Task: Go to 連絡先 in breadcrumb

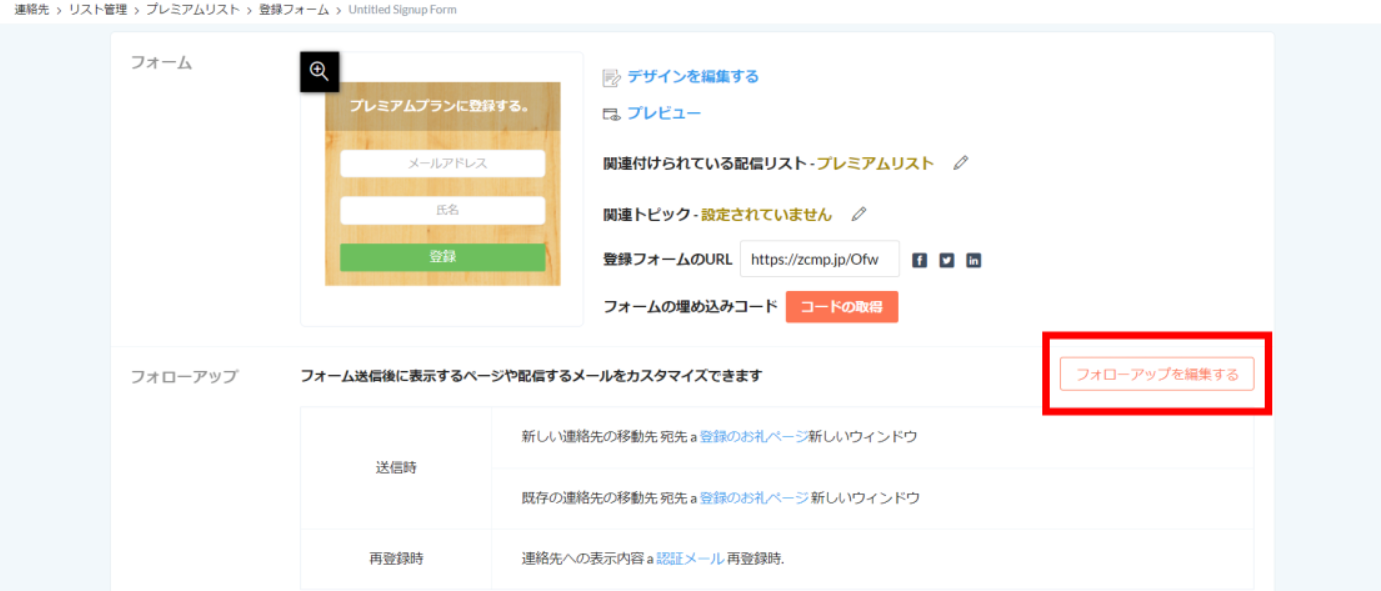Action: click(31, 9)
